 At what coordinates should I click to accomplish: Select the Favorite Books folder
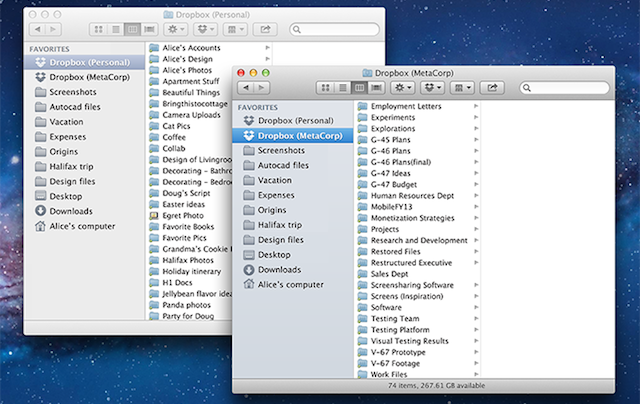189,226
